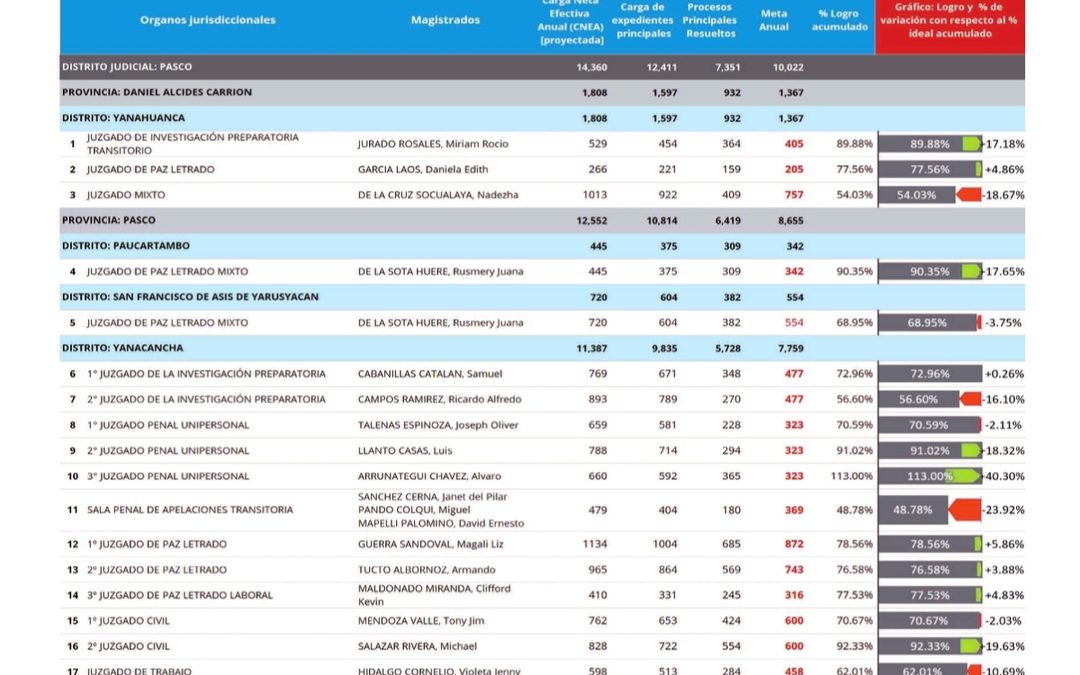
Task: Click magistrate "JURADO ROSALES, Miriam Rocio"
Action: [433, 144]
